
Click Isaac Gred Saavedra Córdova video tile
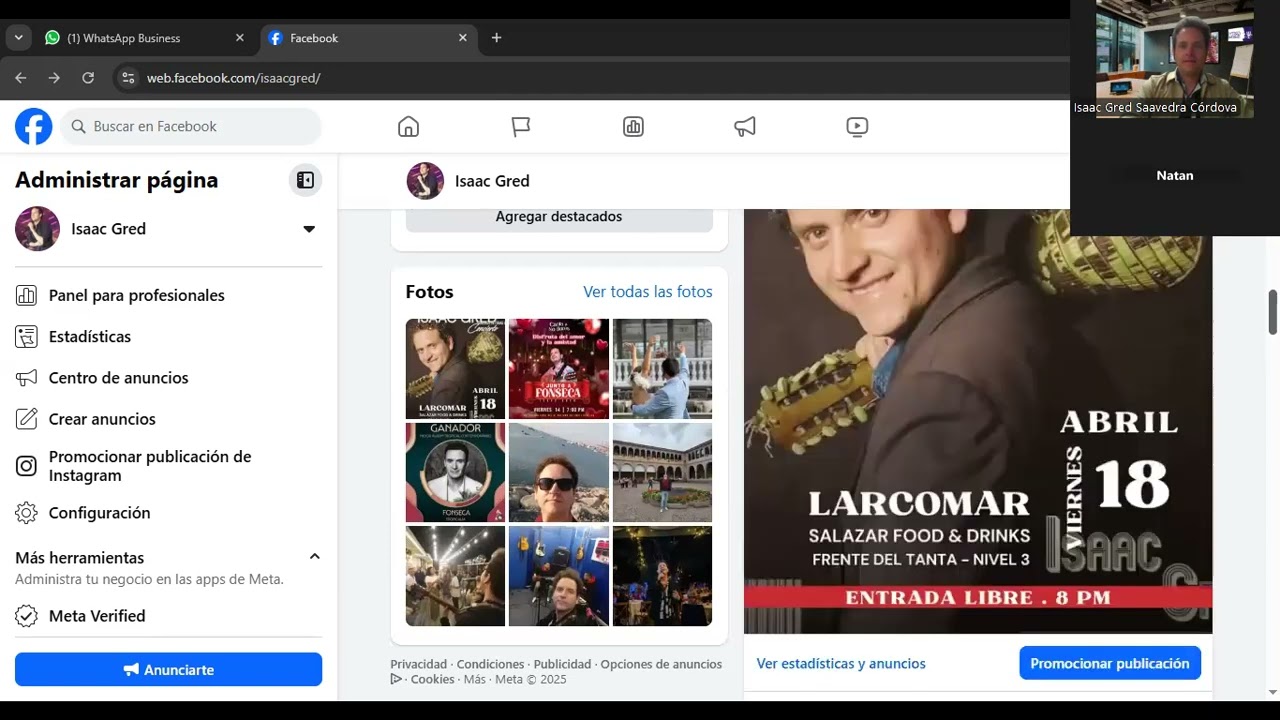(x=1174, y=59)
